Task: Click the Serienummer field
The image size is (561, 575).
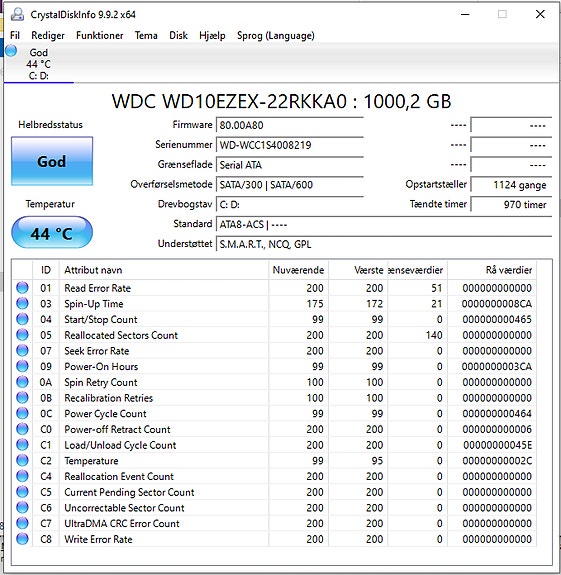Action: [x=290, y=145]
